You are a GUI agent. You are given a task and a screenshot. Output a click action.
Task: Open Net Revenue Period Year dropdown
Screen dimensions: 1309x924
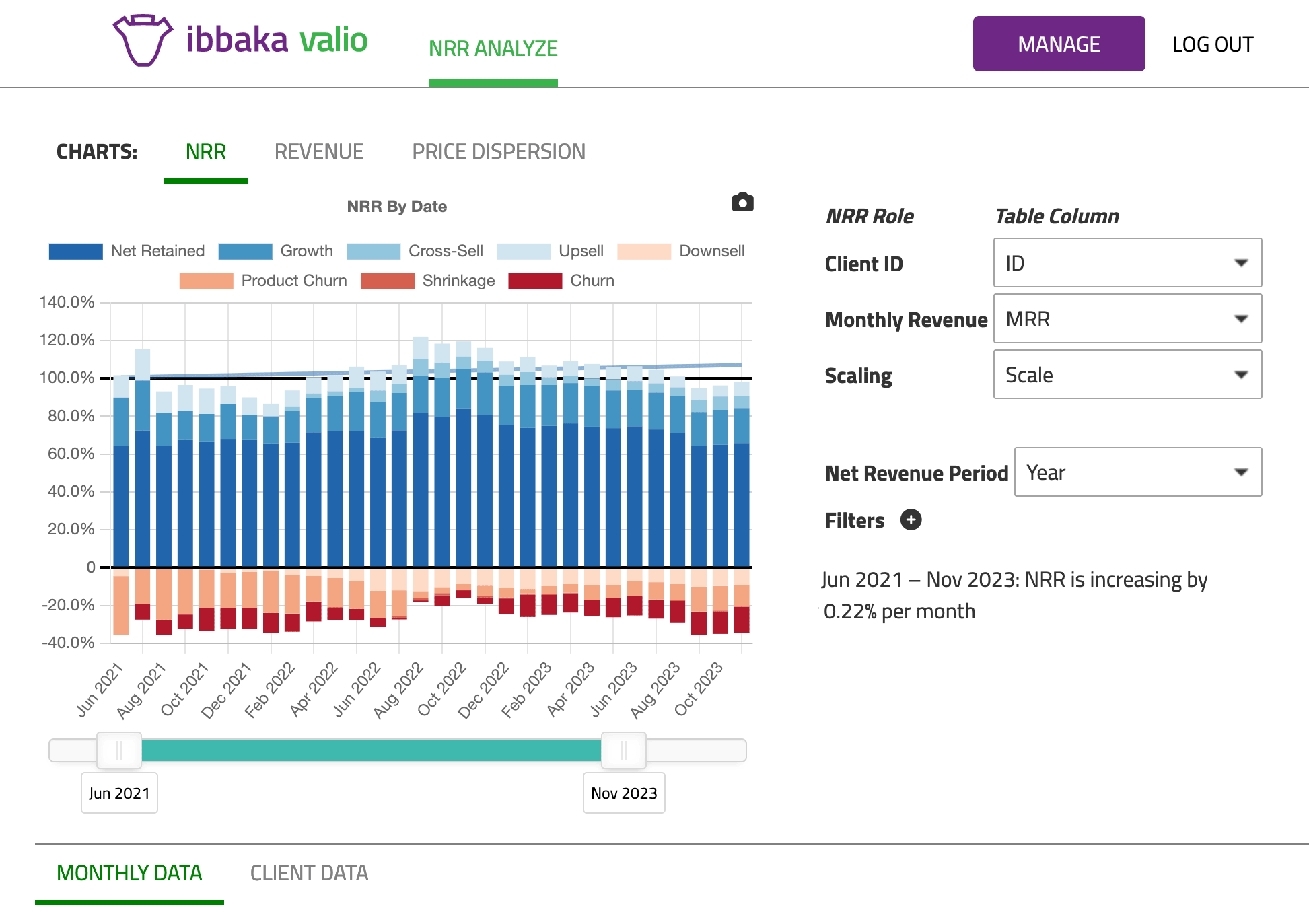[x=1137, y=472]
